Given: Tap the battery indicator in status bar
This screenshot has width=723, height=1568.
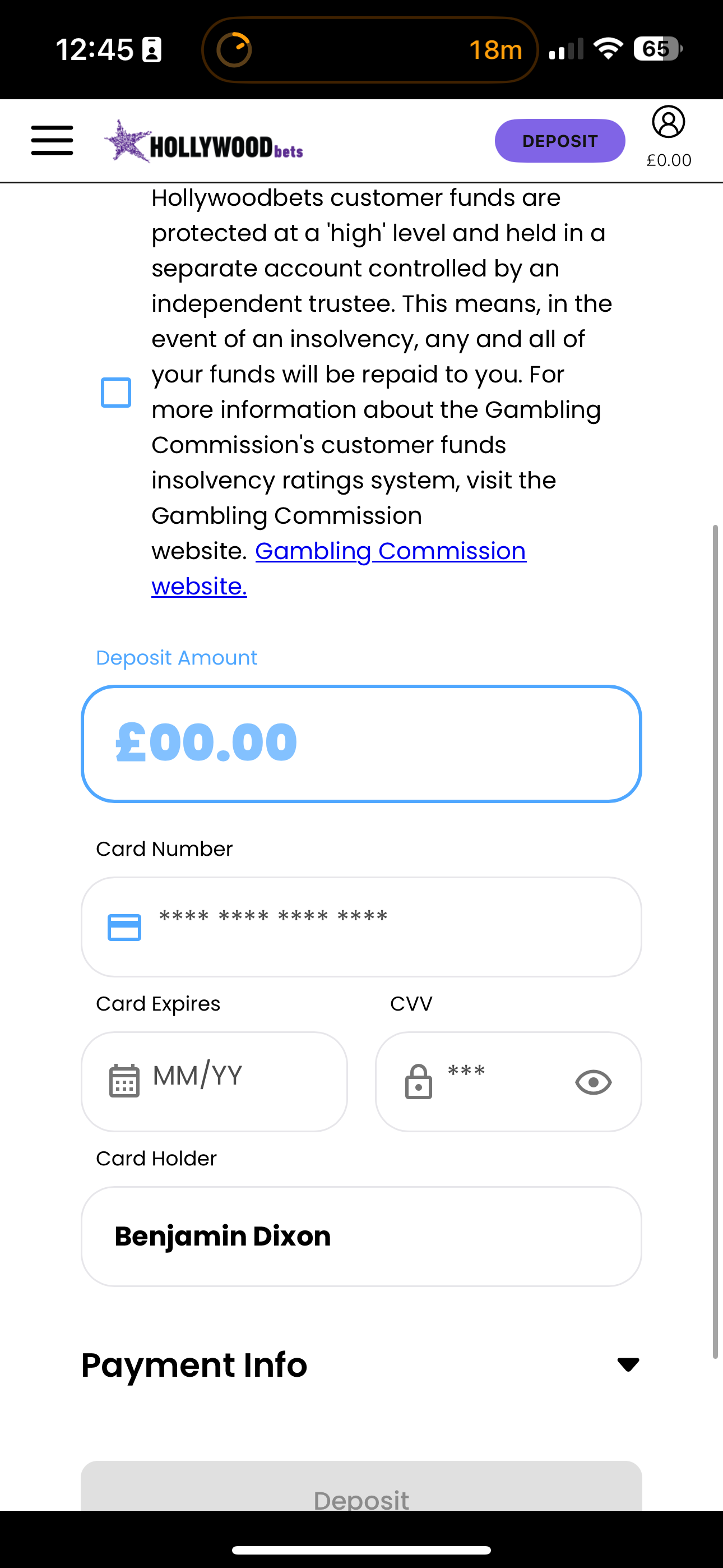Looking at the screenshot, I should (657, 49).
